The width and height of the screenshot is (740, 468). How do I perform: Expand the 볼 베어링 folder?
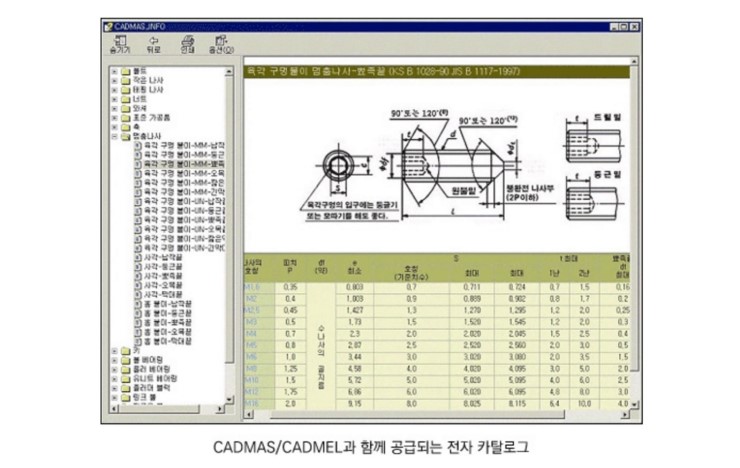click(x=114, y=360)
